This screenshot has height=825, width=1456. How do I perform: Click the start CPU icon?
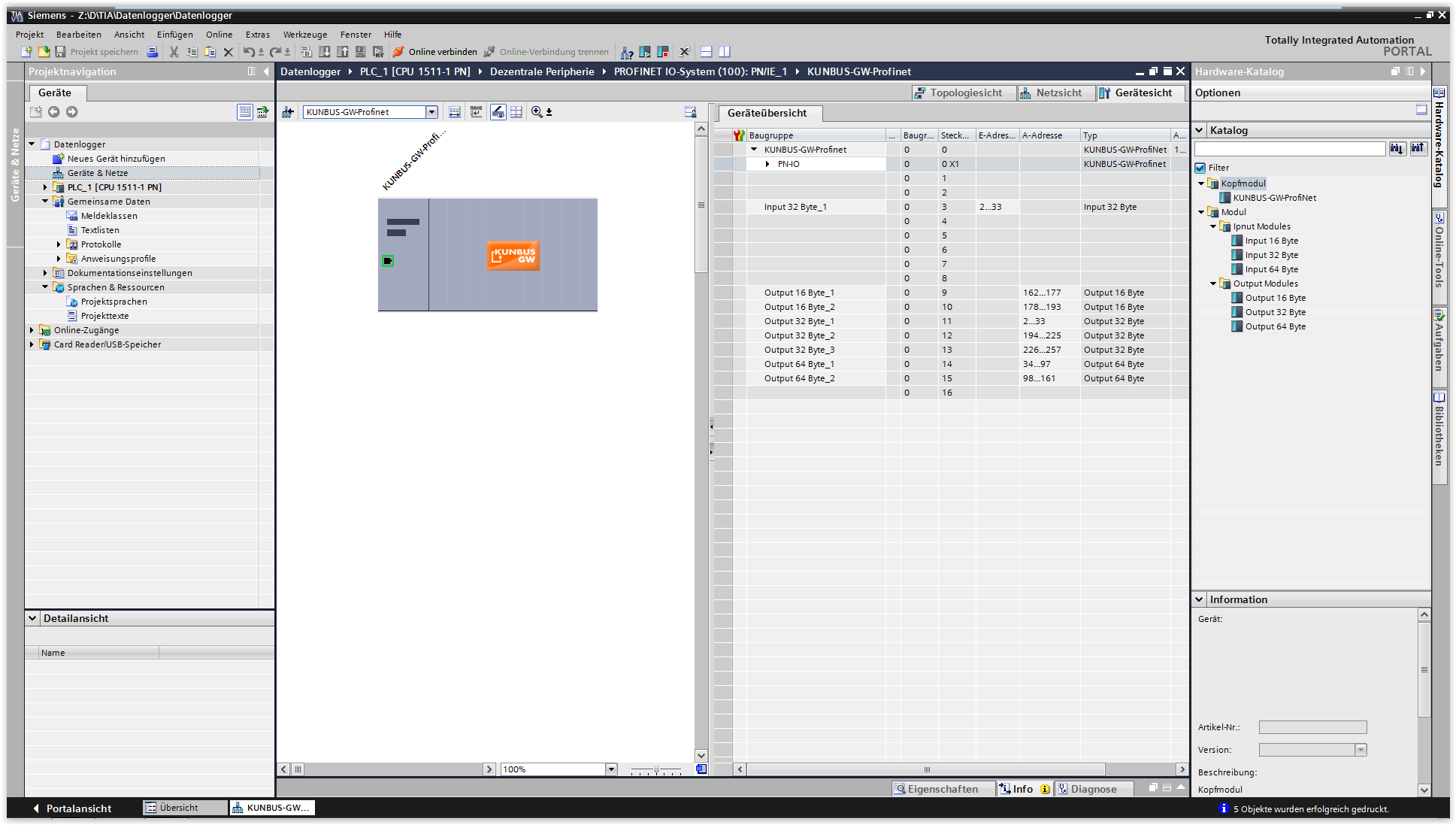pyautogui.click(x=645, y=52)
